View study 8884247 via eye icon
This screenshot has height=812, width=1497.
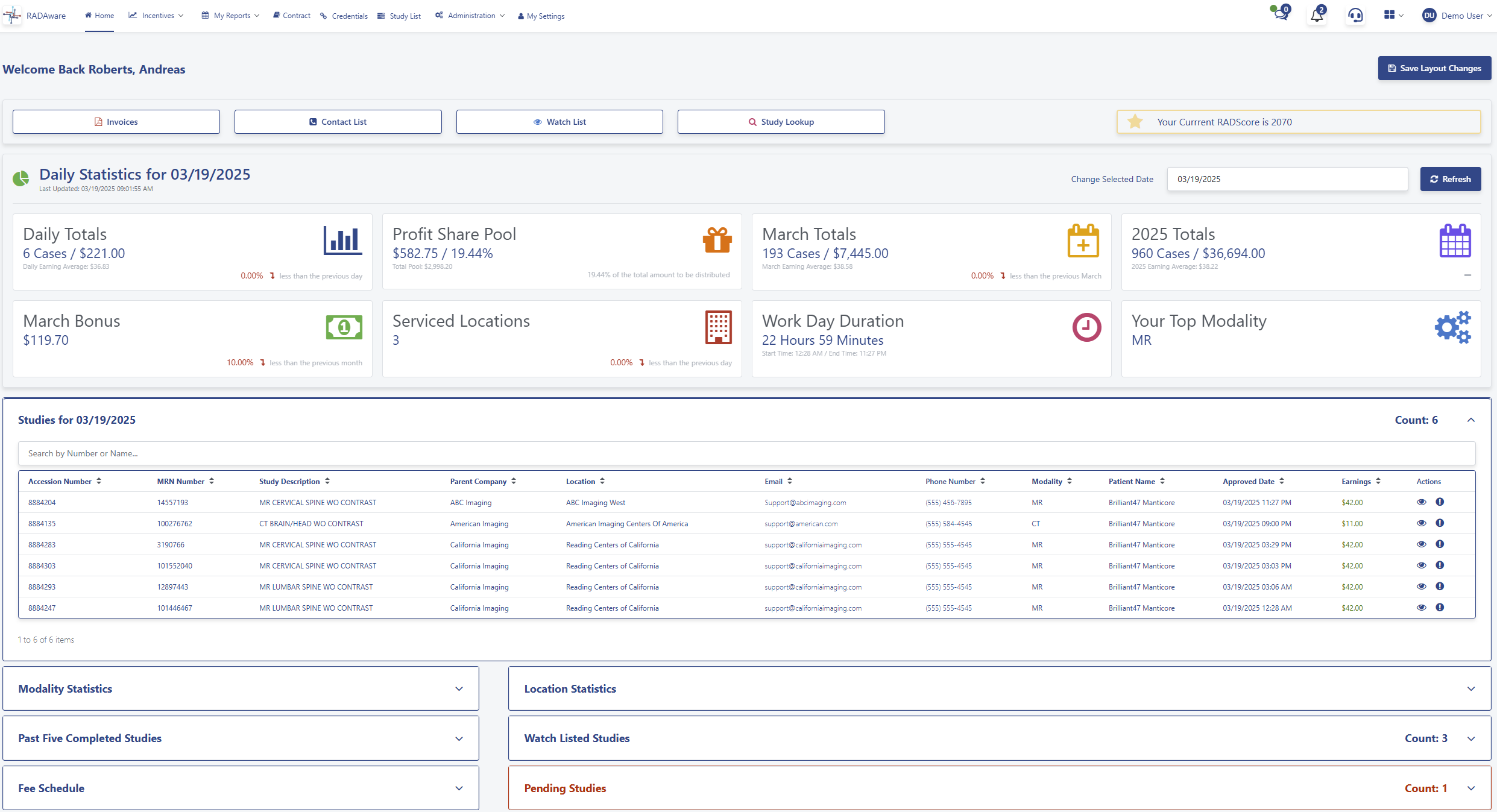[x=1421, y=608]
